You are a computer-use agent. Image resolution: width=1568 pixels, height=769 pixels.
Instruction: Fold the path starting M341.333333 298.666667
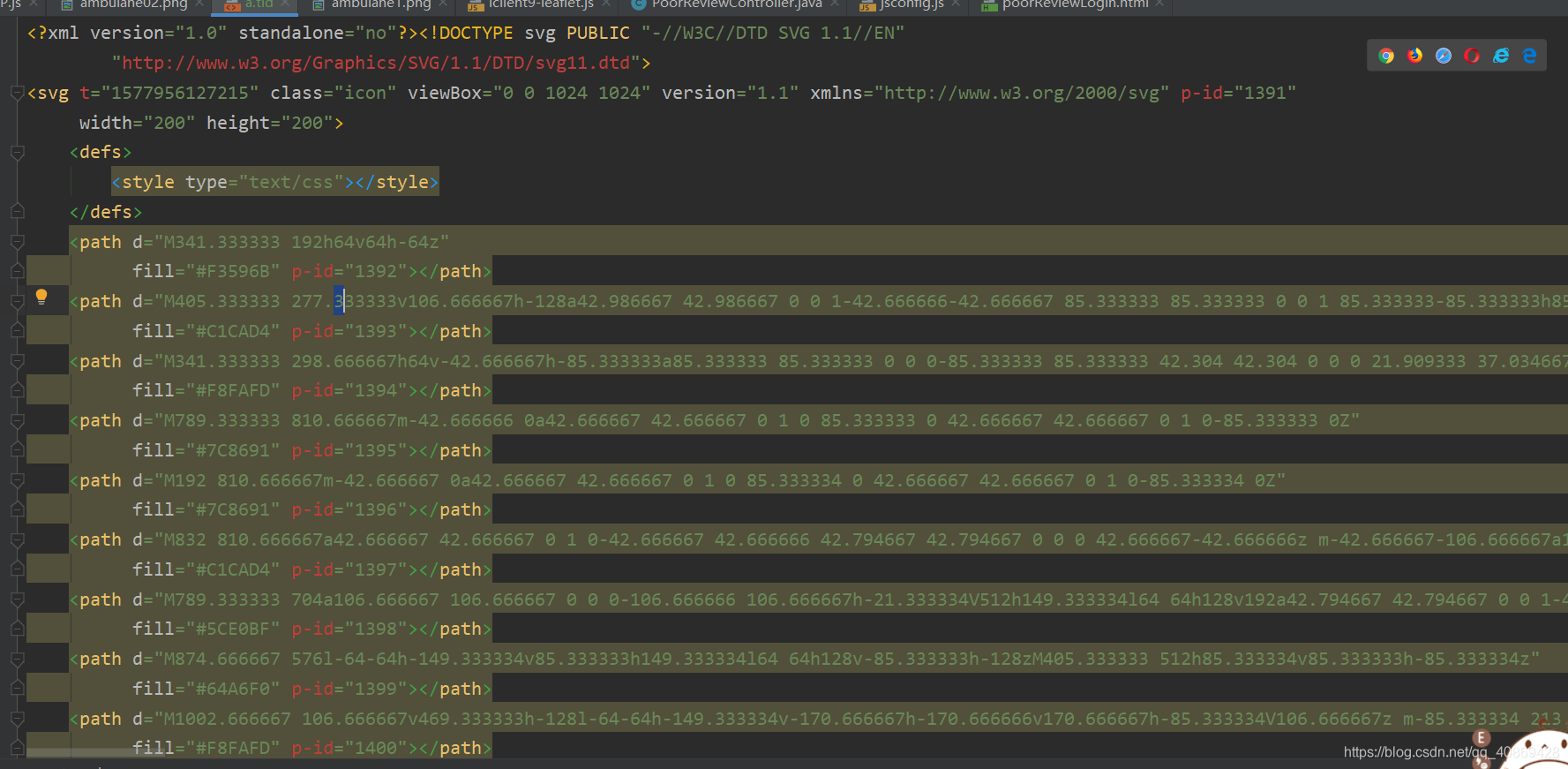tap(17, 361)
